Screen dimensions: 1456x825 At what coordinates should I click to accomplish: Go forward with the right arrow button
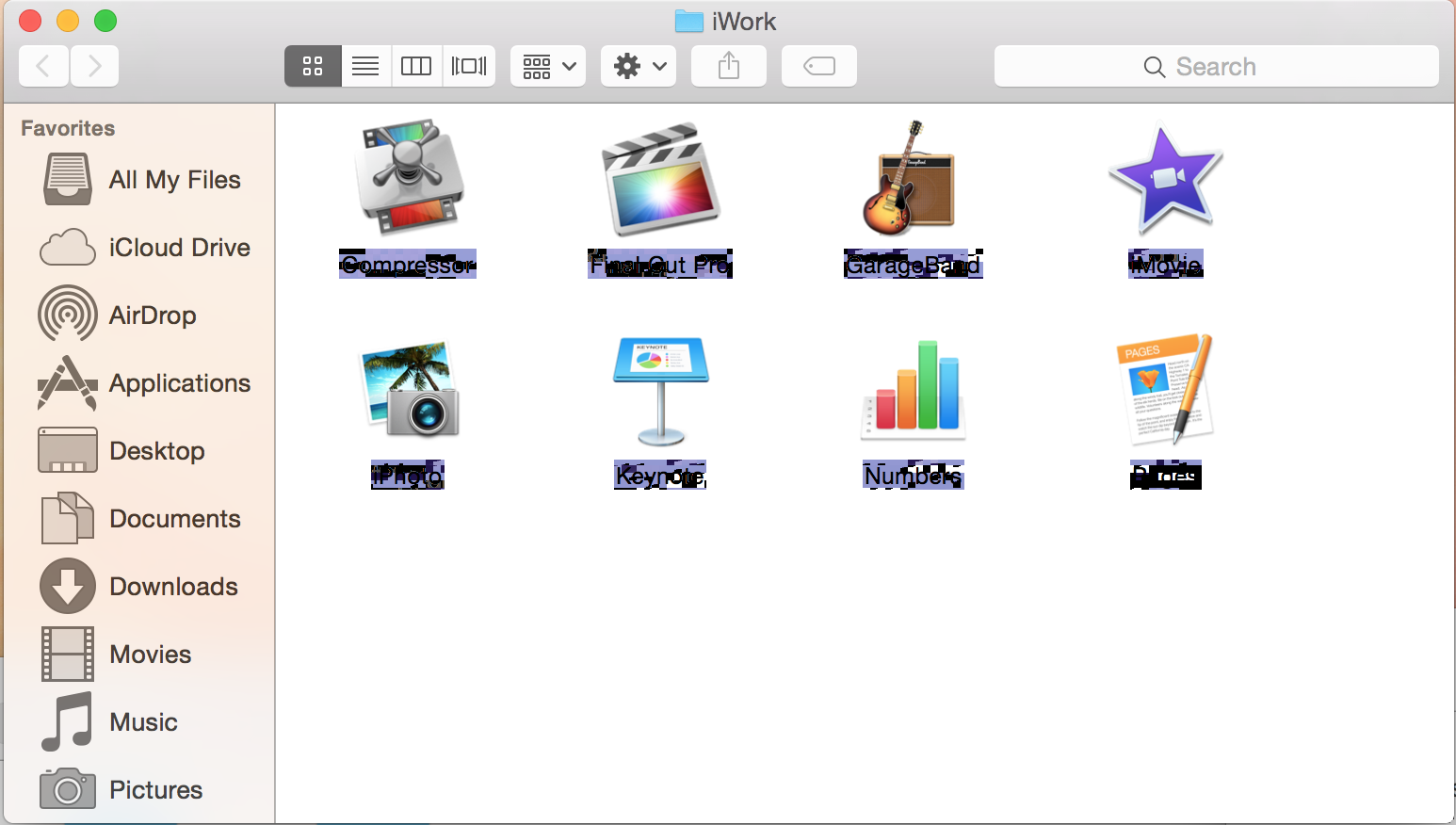(94, 66)
